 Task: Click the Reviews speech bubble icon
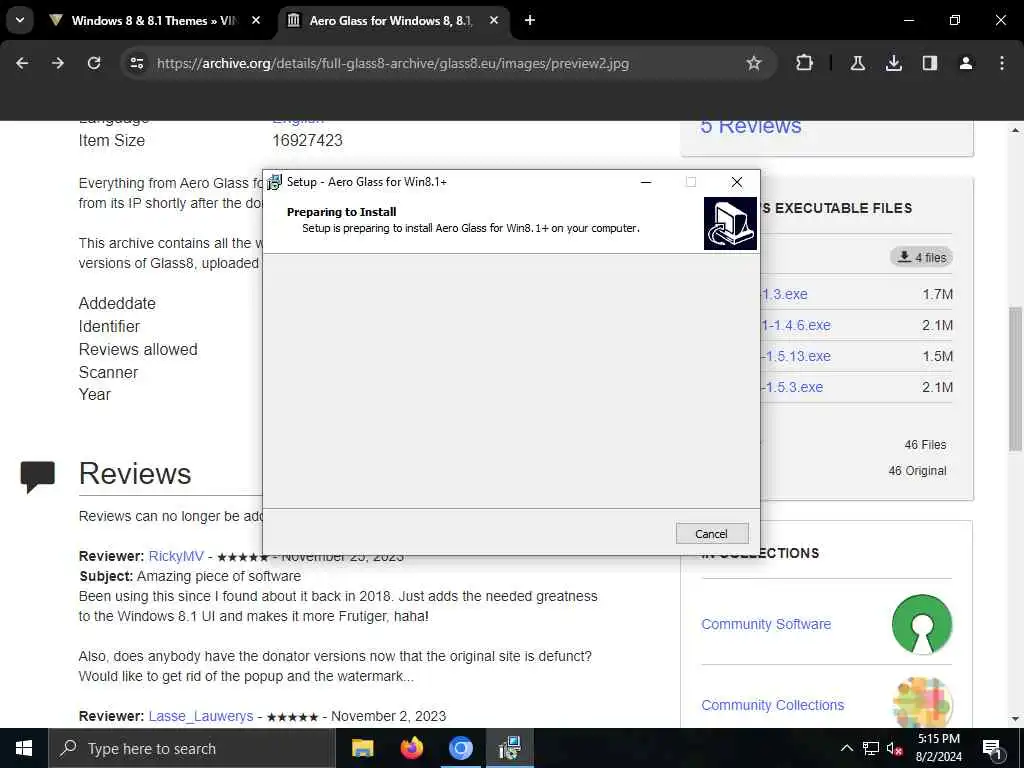[x=37, y=477]
